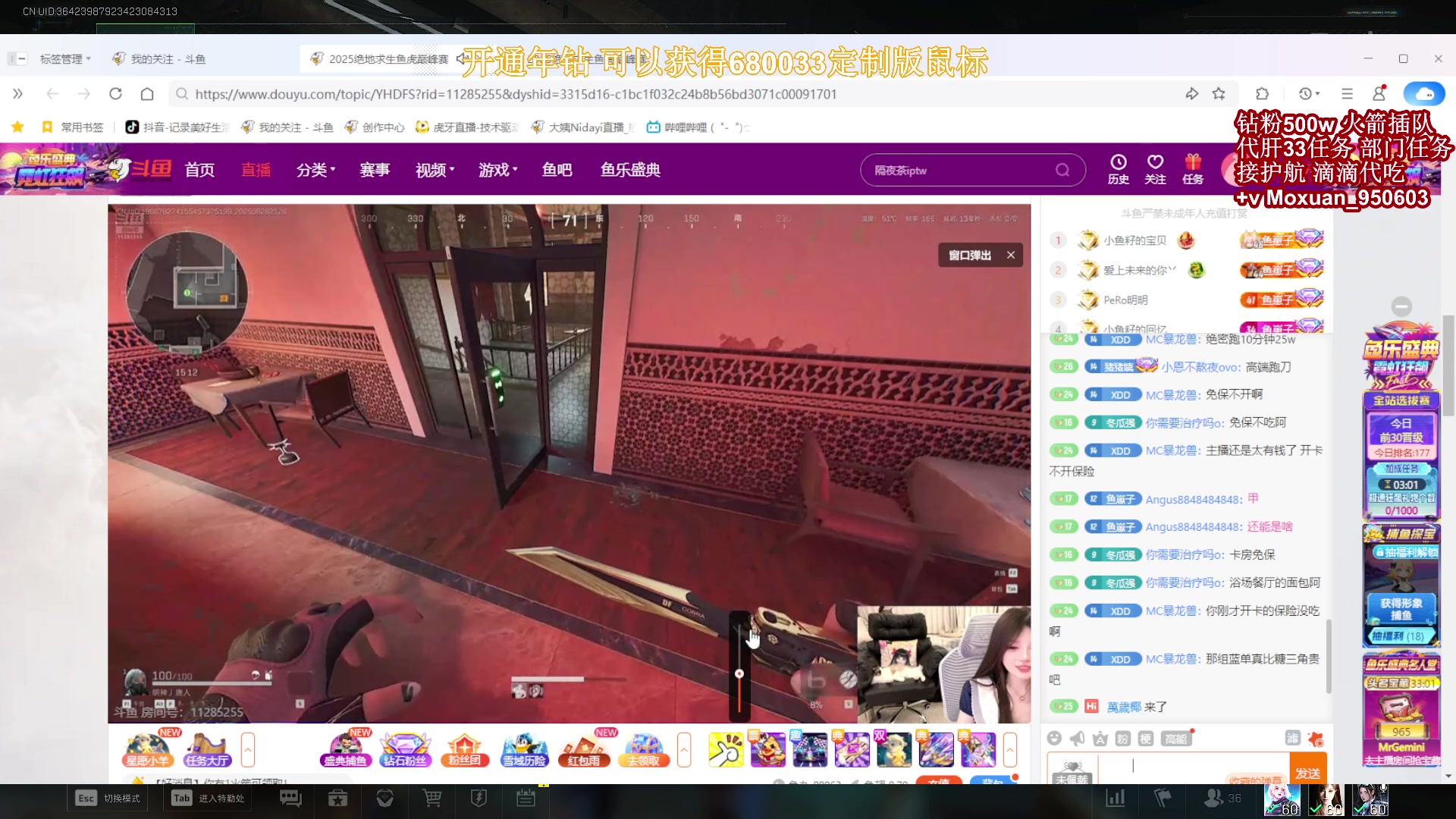
Task: Bookmark page with the star icon
Action: coord(1219,94)
